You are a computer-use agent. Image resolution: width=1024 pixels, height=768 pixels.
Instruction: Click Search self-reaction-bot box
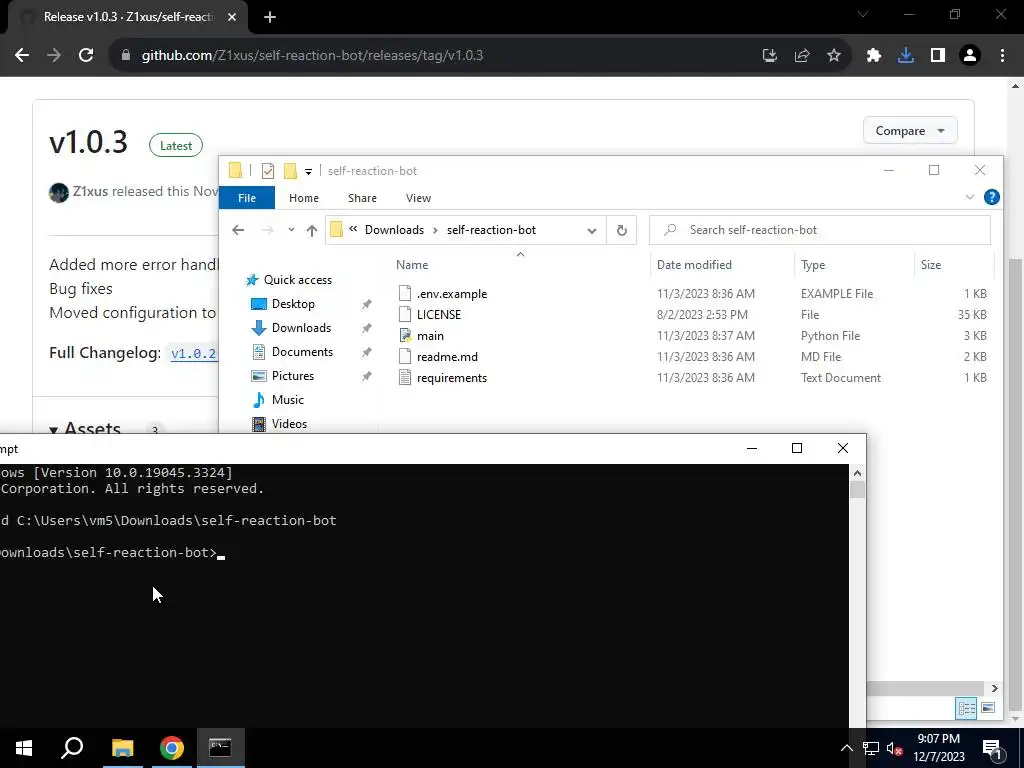(x=820, y=230)
